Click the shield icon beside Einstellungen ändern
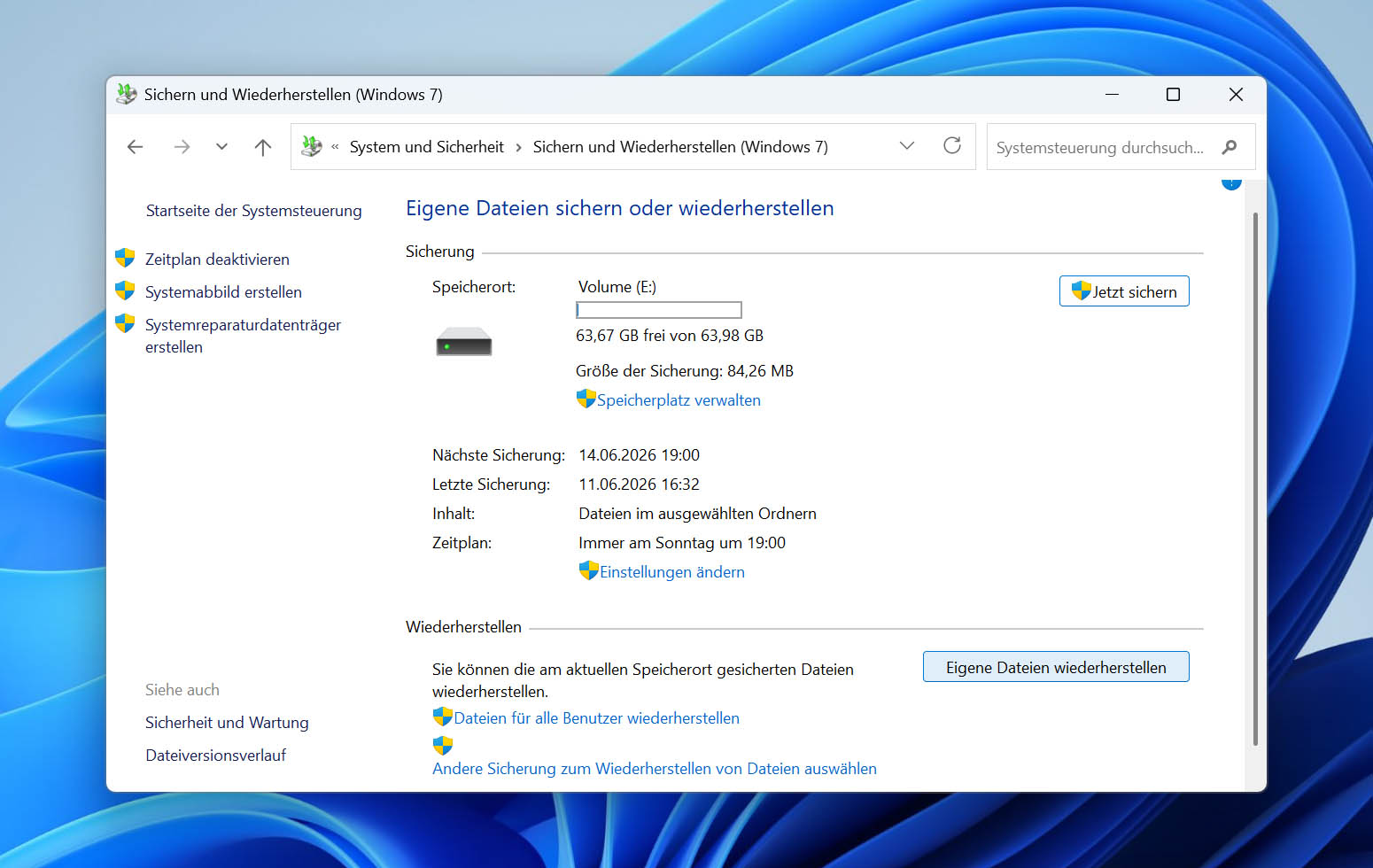The width and height of the screenshot is (1373, 868). (x=589, y=570)
